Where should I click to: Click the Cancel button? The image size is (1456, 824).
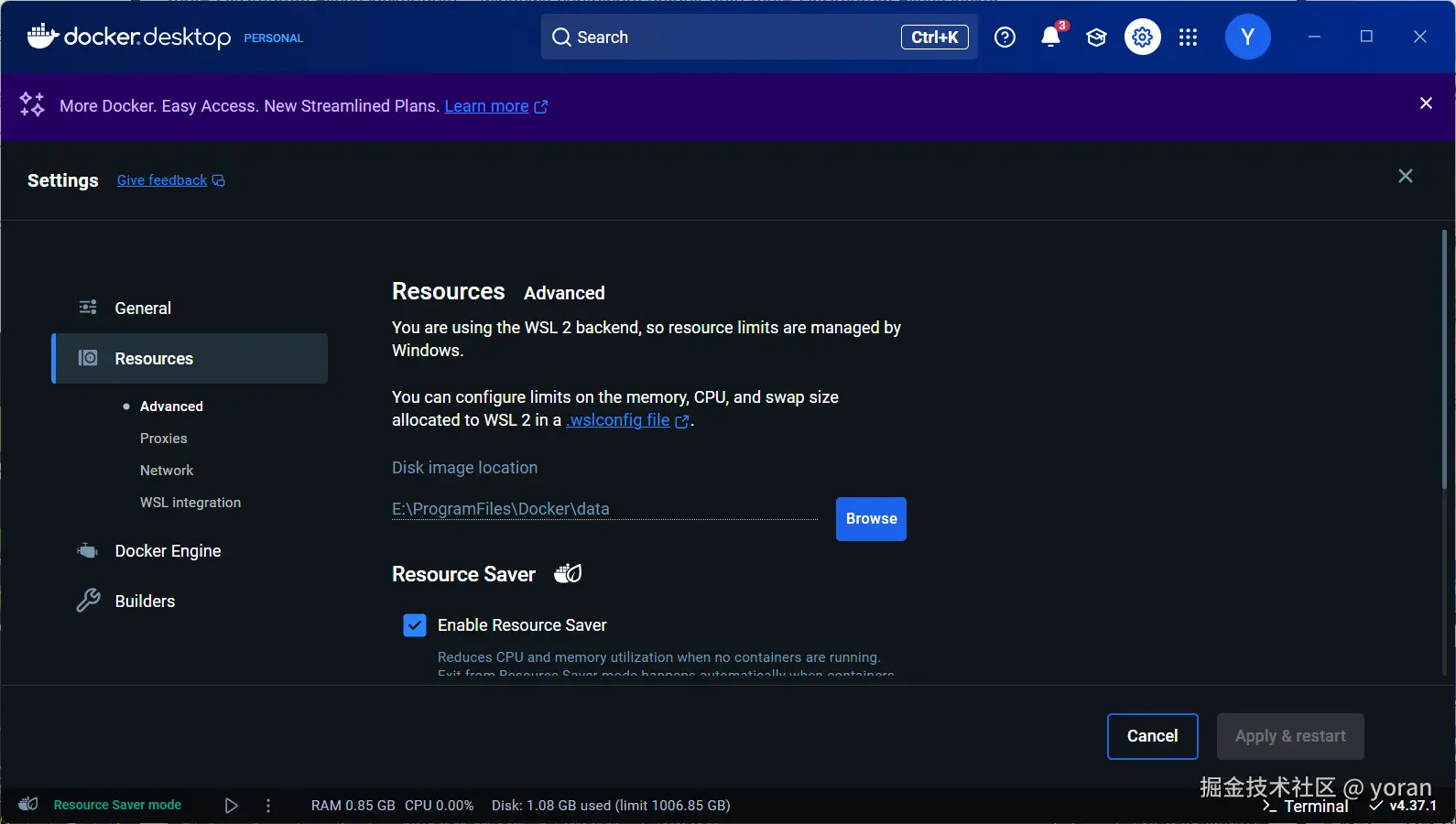coord(1153,736)
